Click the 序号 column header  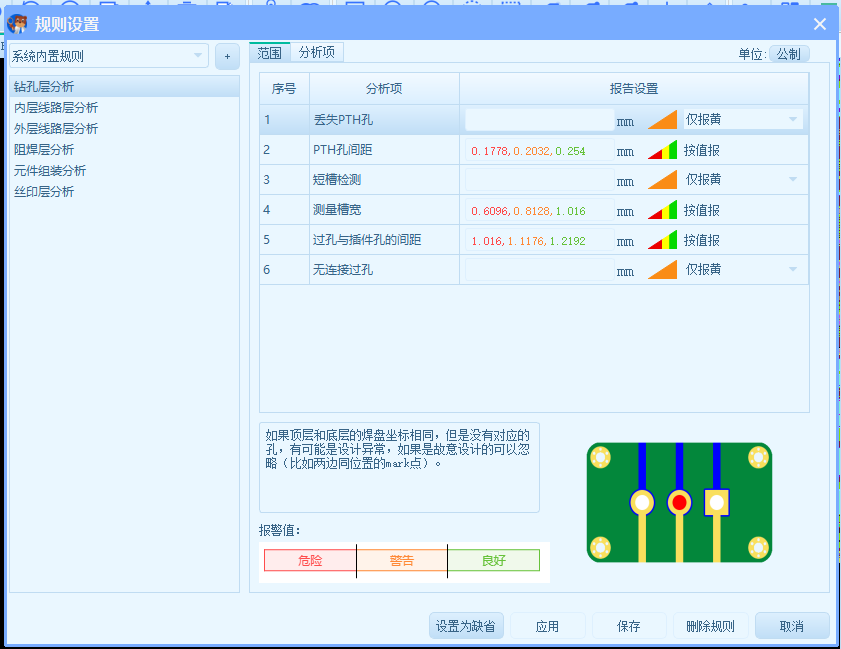284,88
